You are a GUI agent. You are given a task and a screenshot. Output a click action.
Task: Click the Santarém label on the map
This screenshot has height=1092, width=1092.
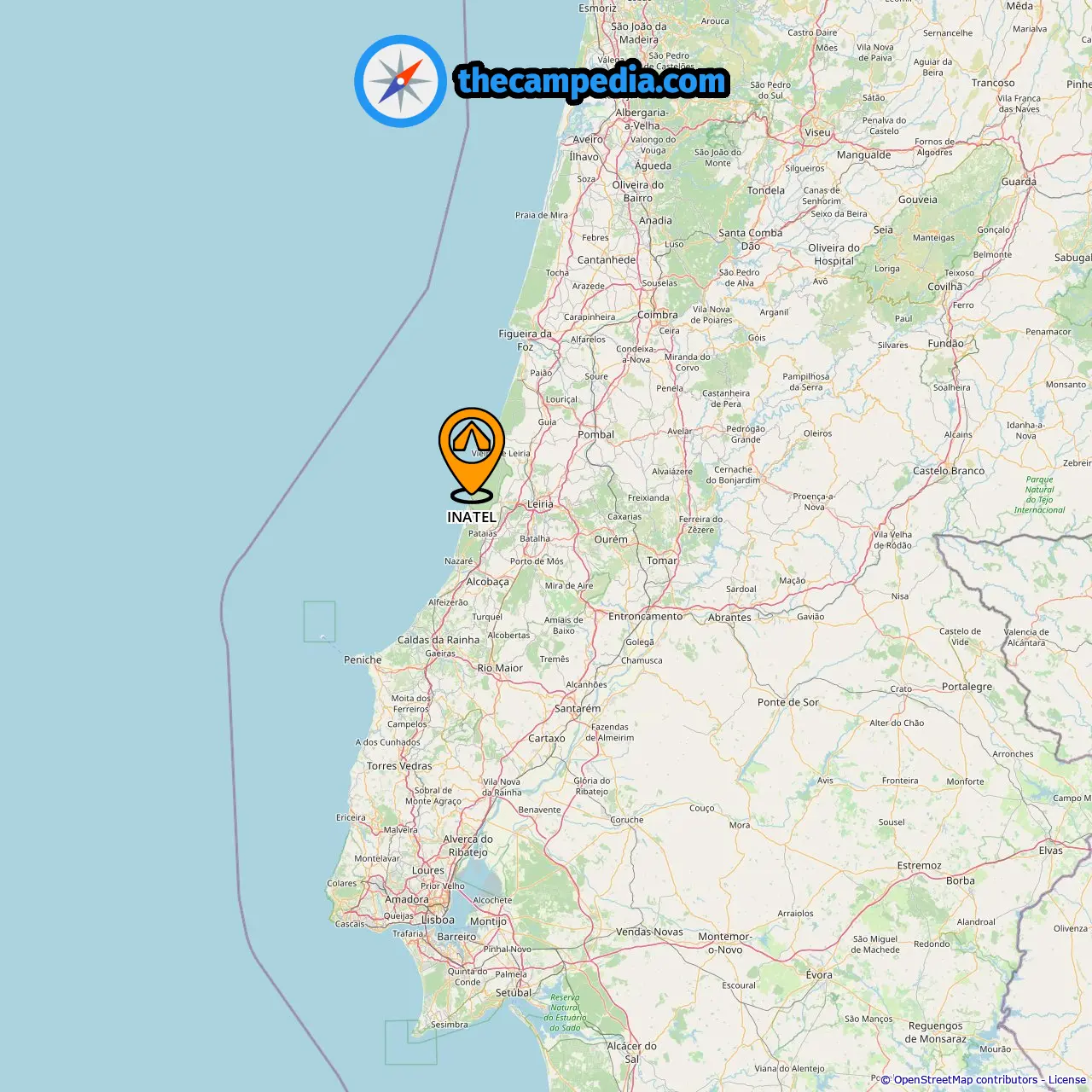tap(578, 708)
